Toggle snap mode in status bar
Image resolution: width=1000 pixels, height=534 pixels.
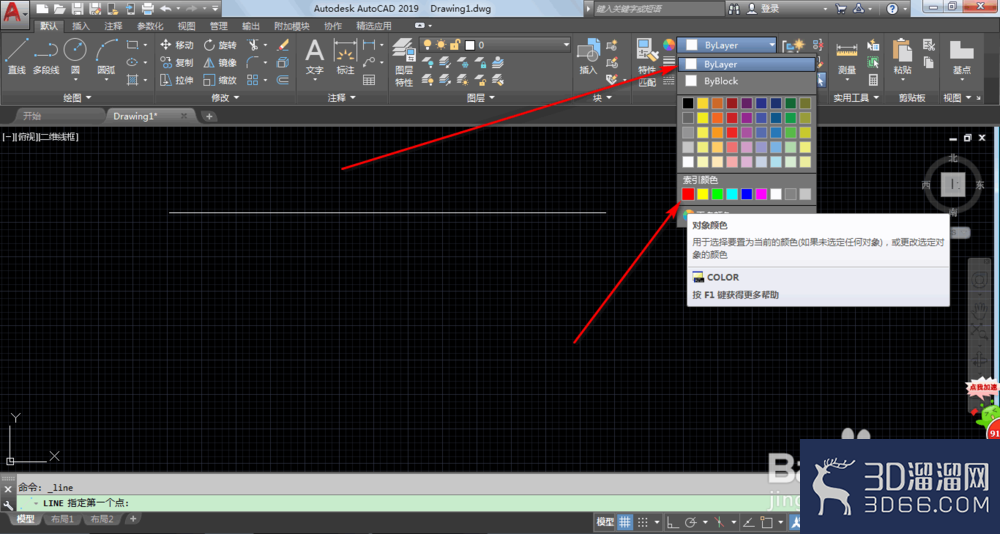(643, 522)
